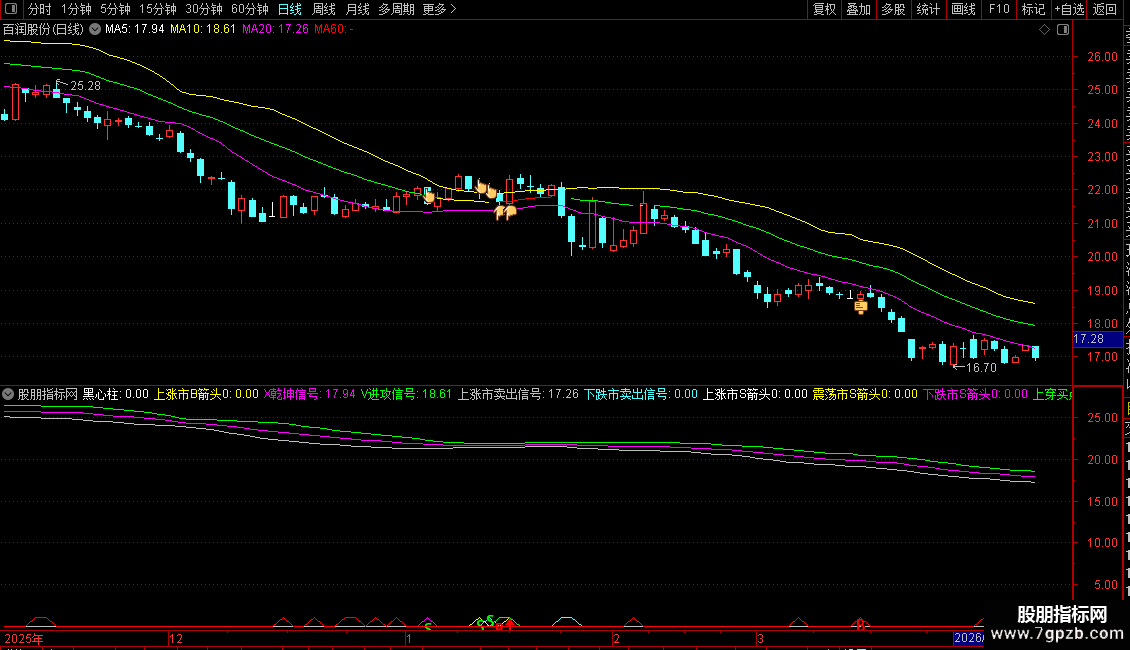Click the MA60 label
The image size is (1130, 650).
pyautogui.click(x=334, y=30)
